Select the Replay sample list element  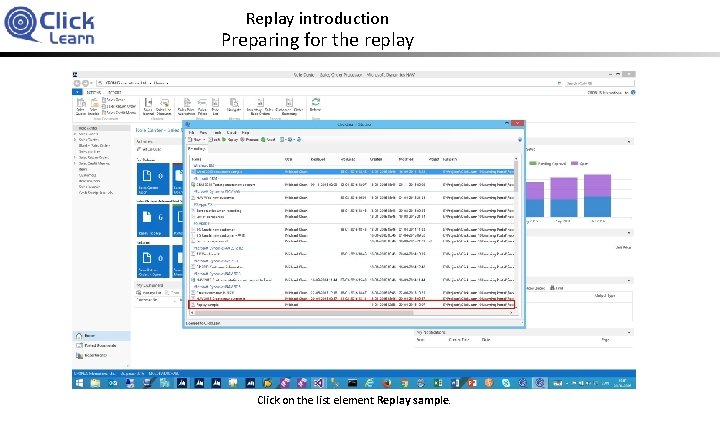(x=352, y=304)
